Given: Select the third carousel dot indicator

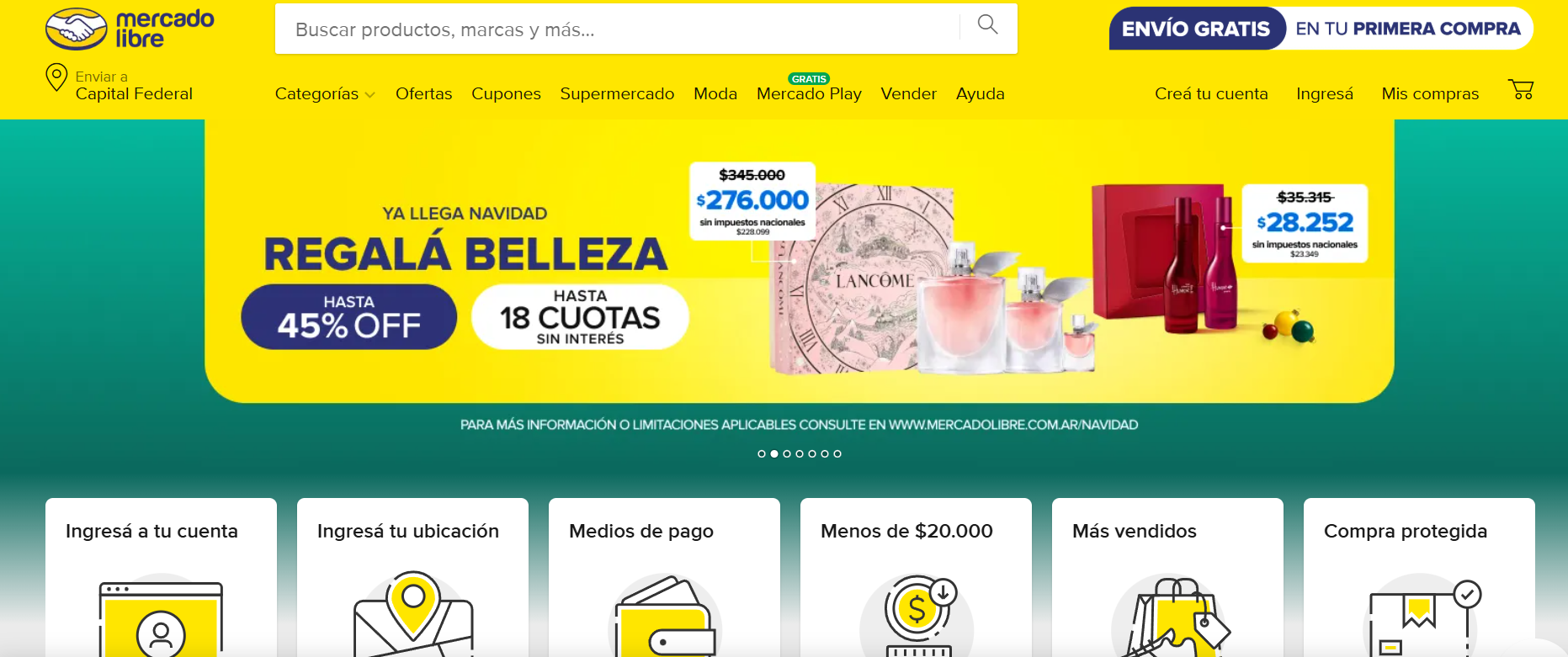Looking at the screenshot, I should point(787,453).
